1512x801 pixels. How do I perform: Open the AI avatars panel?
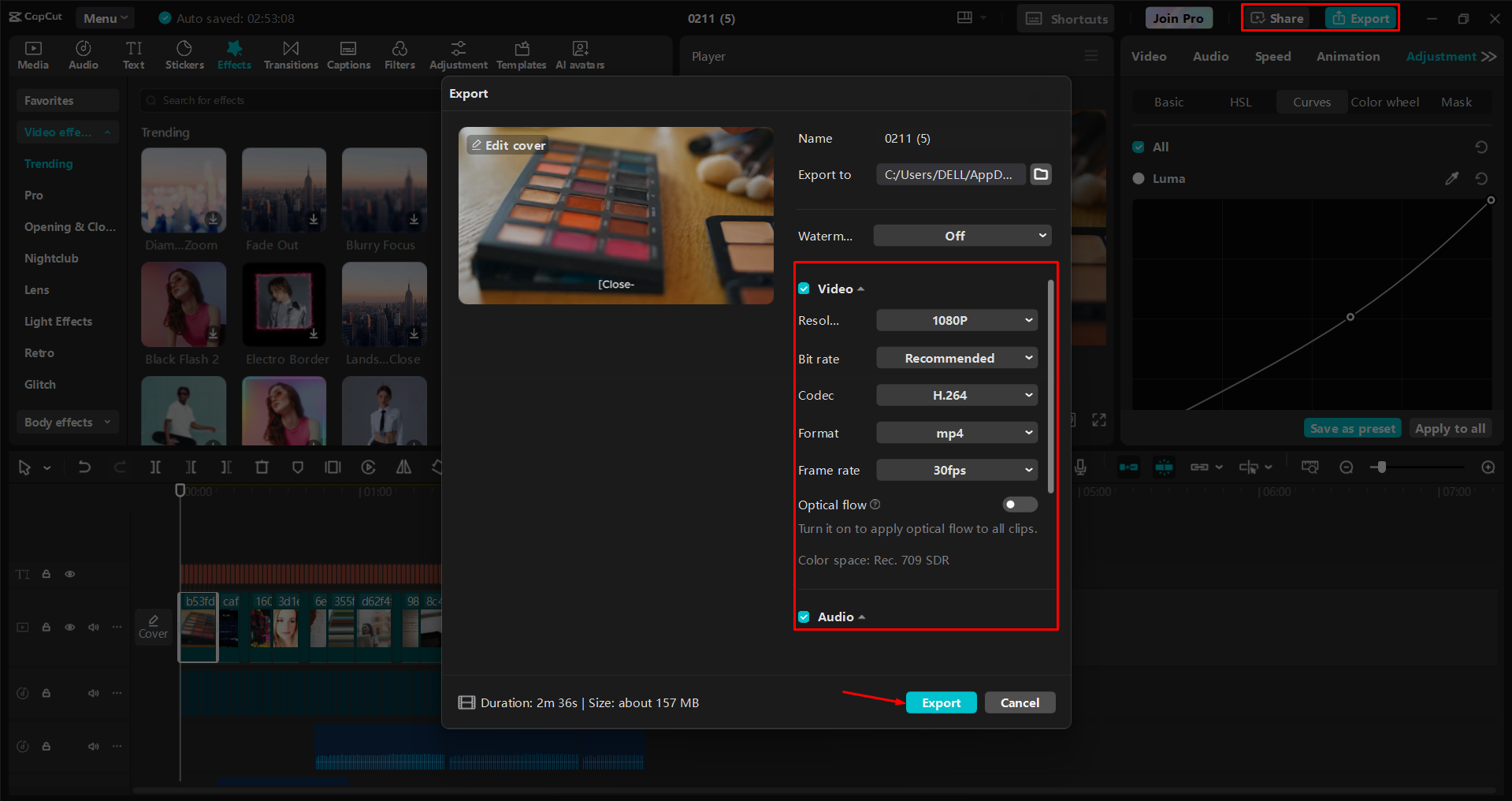579,54
